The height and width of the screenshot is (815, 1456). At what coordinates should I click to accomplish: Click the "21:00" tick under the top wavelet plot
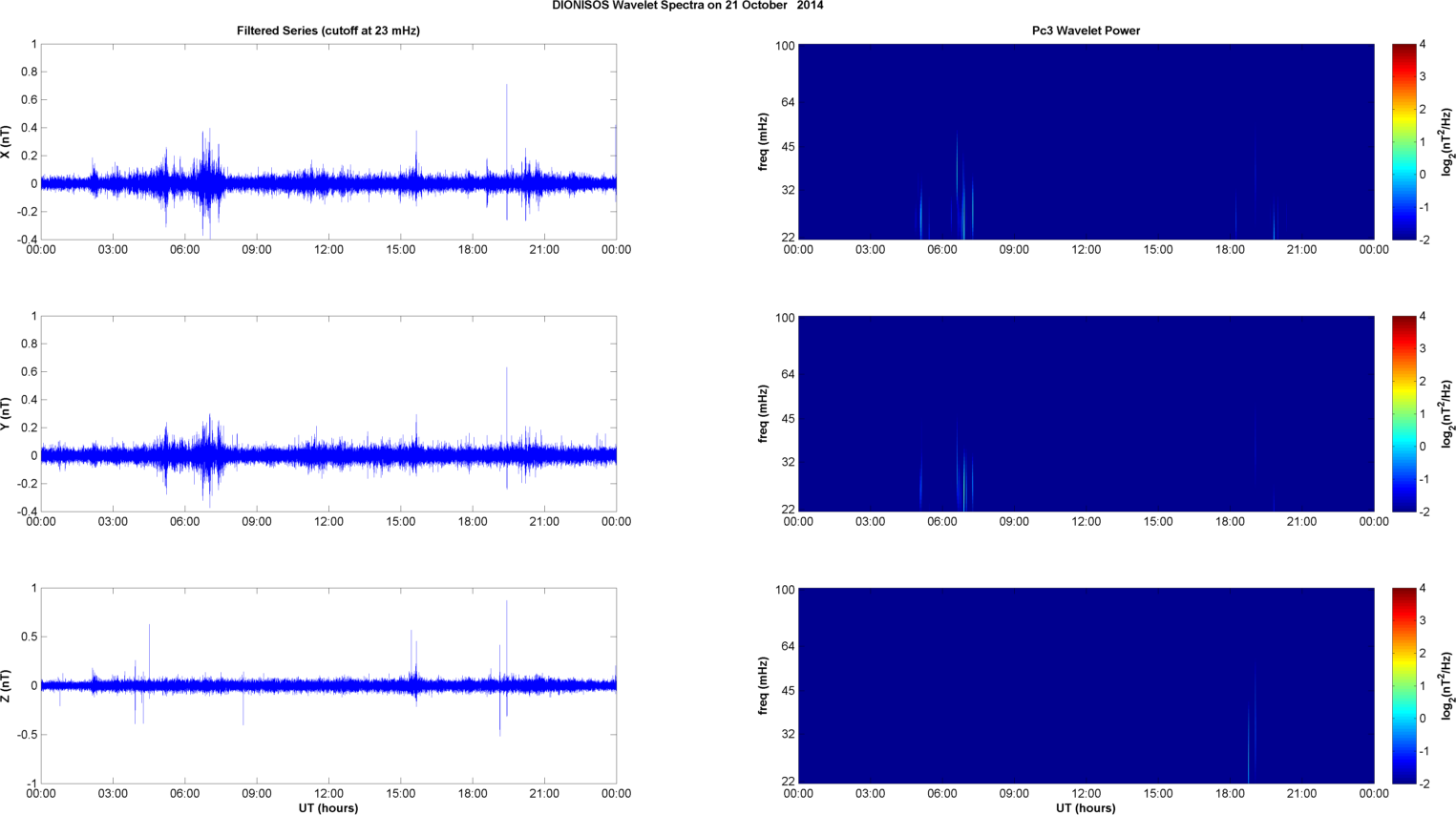click(x=1301, y=250)
